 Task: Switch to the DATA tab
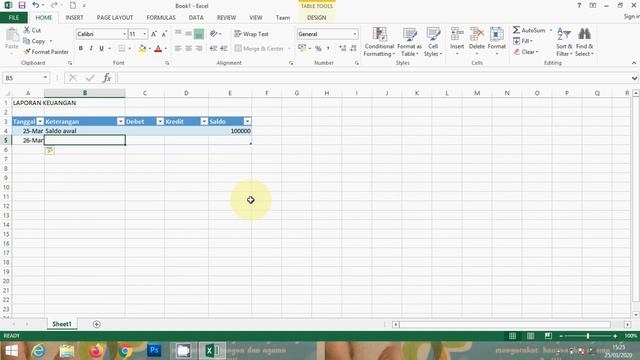196,18
